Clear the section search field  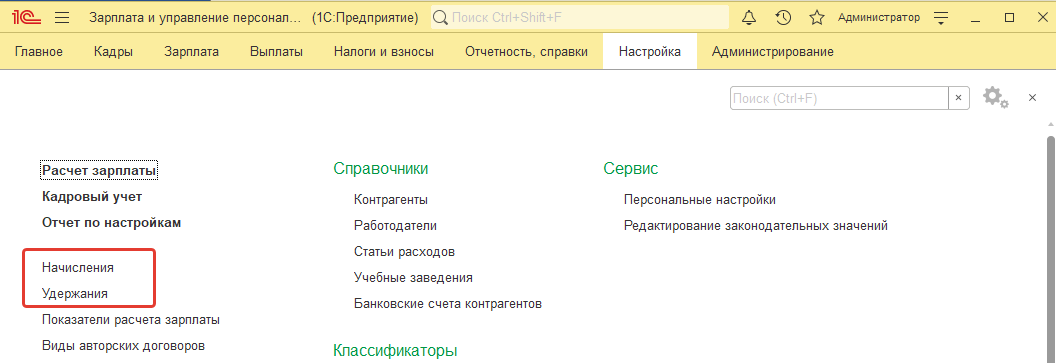tap(959, 98)
